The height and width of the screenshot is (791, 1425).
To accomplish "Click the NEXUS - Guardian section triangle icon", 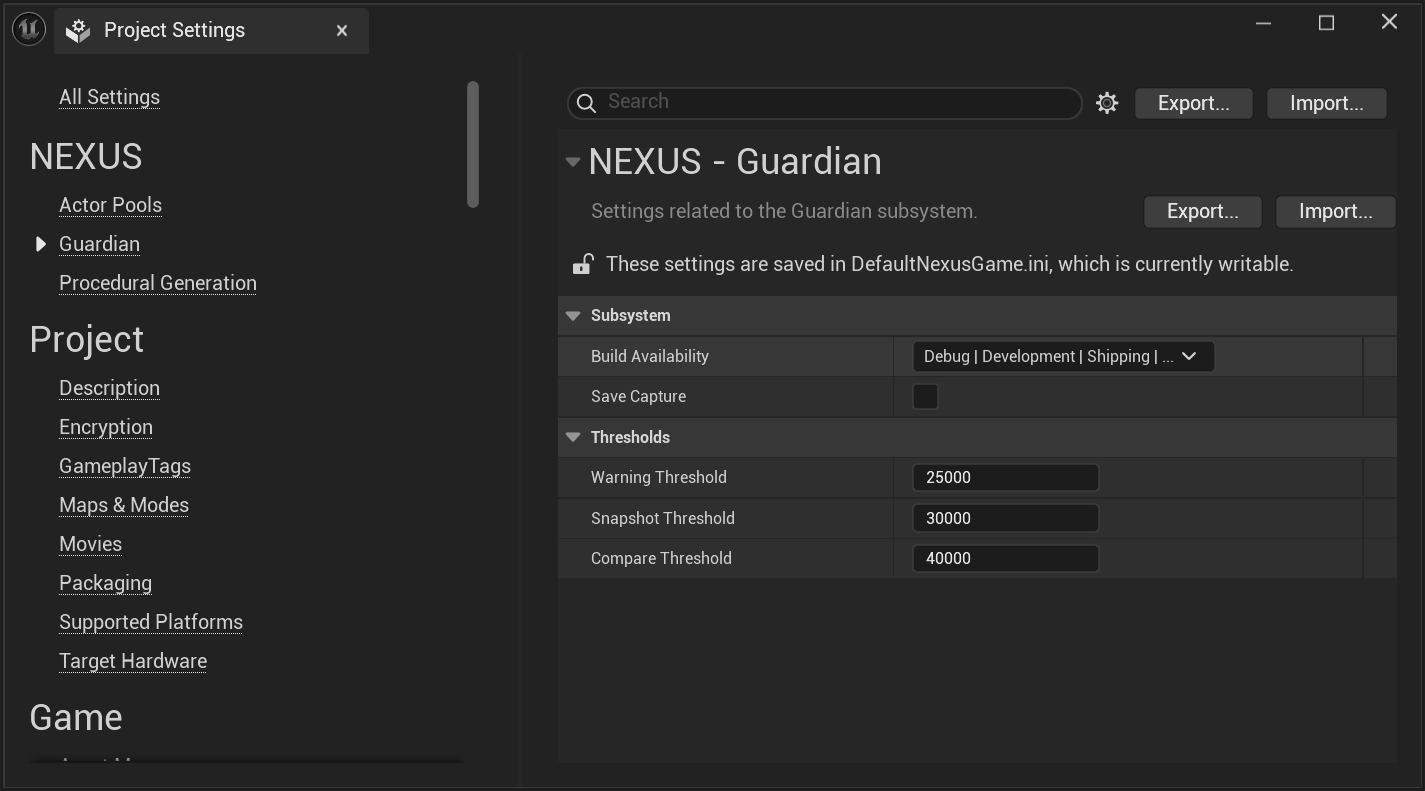I will click(x=571, y=161).
